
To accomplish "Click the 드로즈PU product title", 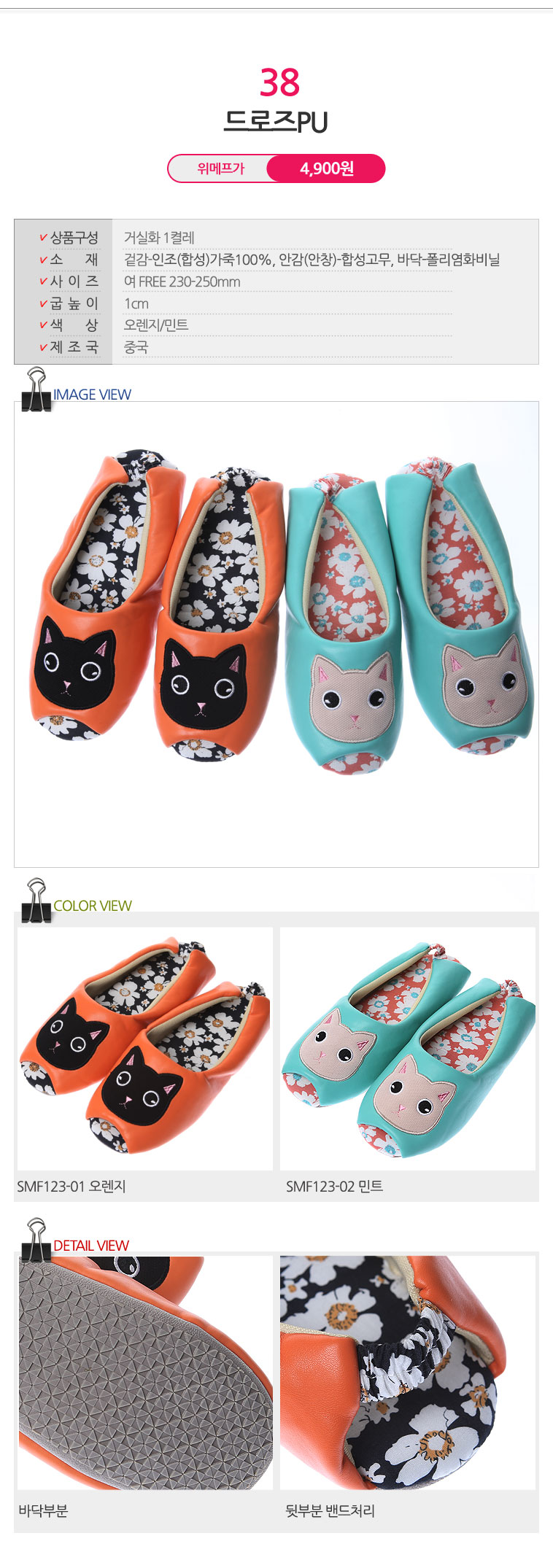I will coord(276,121).
